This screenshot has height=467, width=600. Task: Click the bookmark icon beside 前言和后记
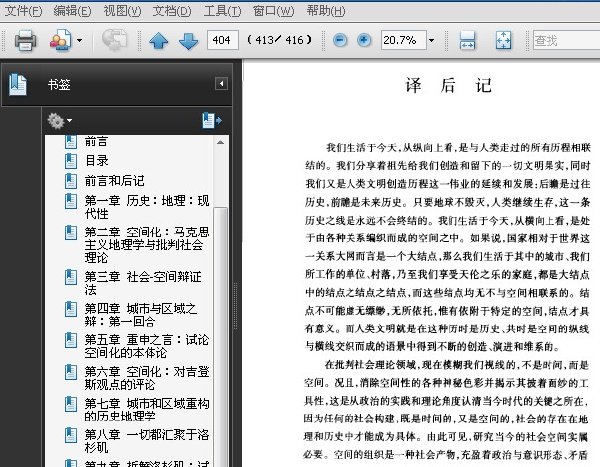pyautogui.click(x=71, y=181)
